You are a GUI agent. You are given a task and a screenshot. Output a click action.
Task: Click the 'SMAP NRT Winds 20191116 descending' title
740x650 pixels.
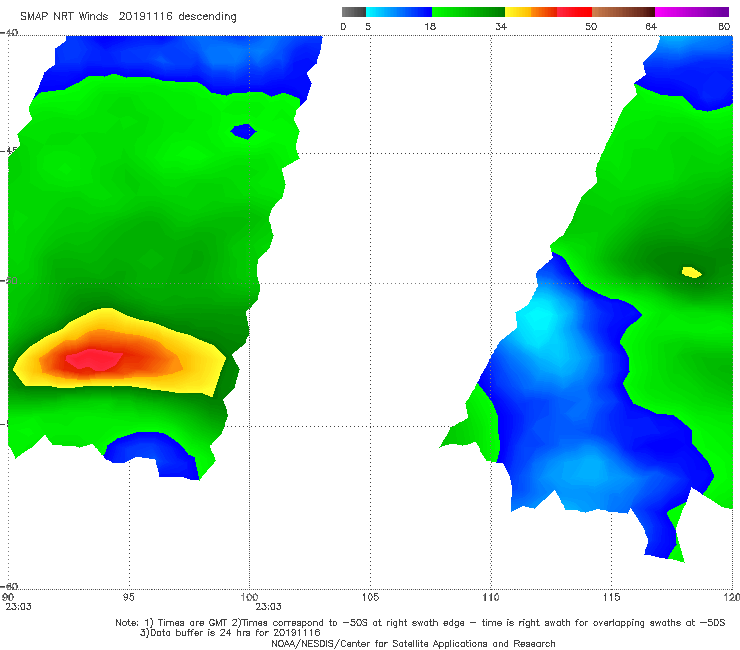coord(128,17)
